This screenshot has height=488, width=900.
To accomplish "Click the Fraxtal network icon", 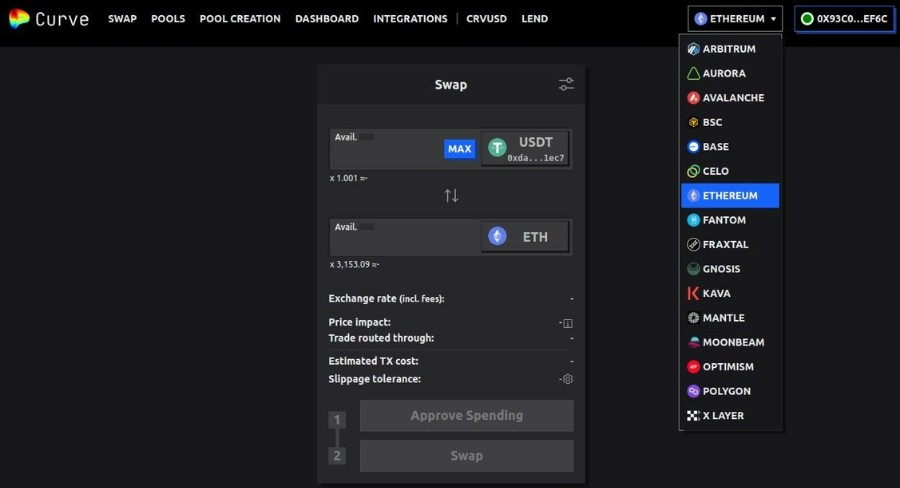I will (693, 245).
